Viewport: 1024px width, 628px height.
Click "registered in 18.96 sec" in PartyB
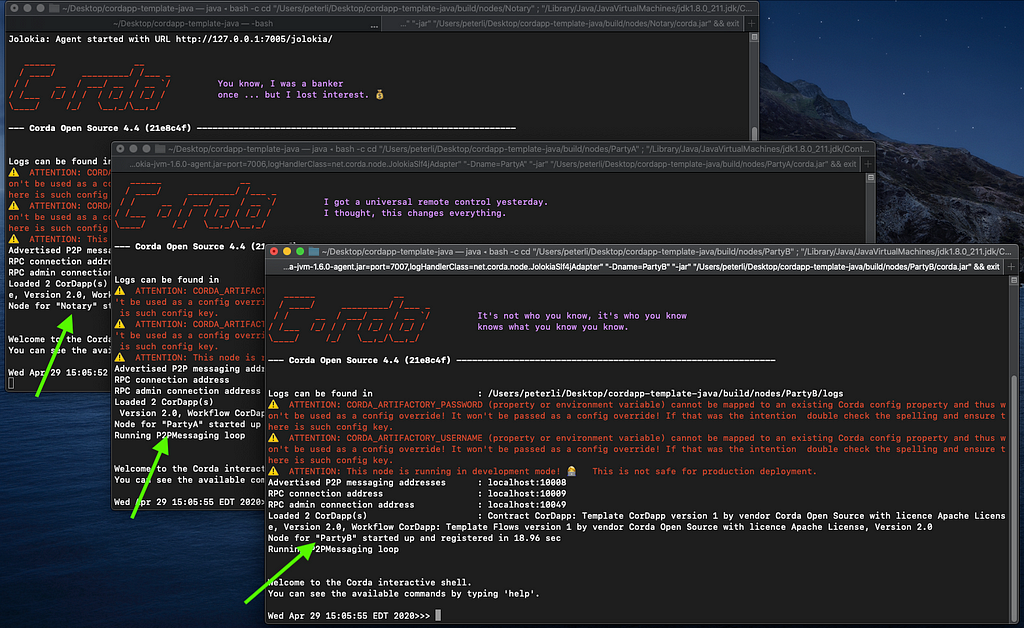[501, 538]
